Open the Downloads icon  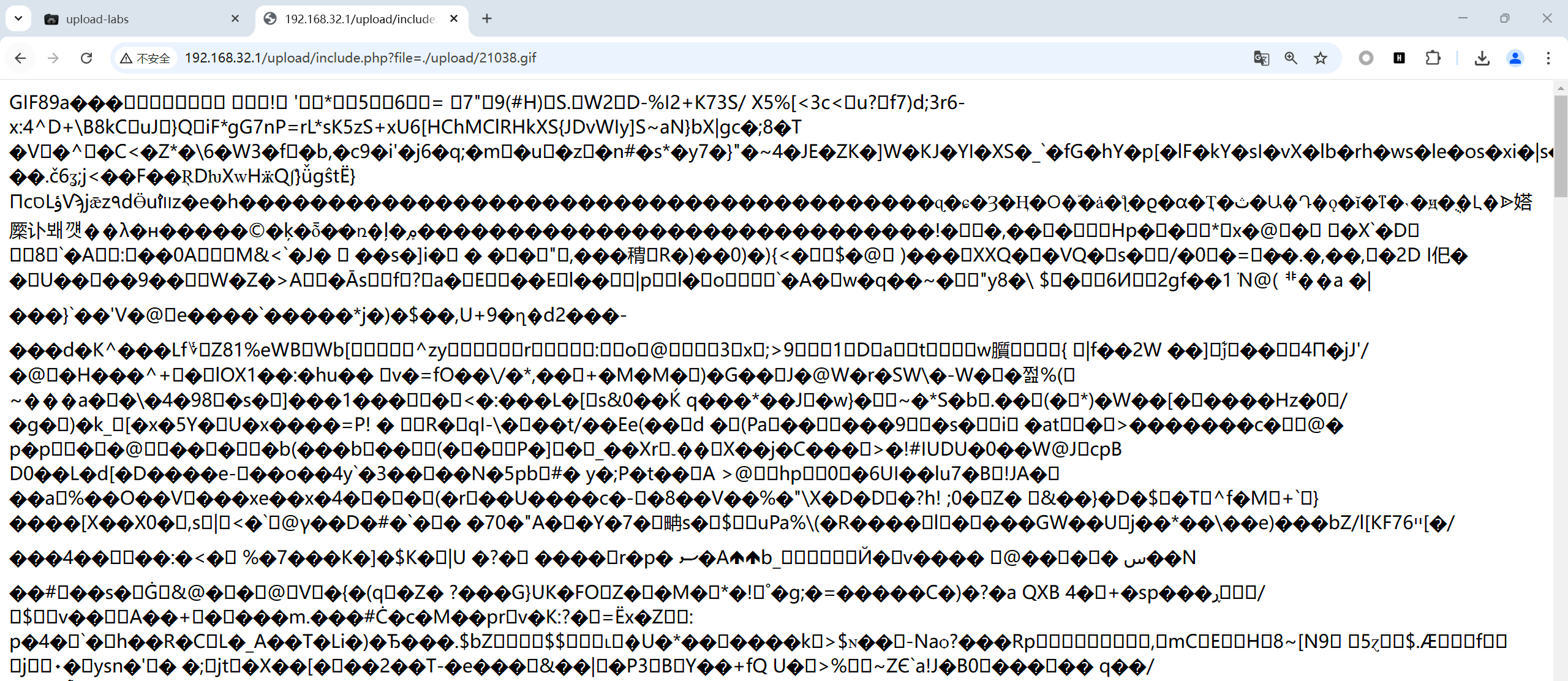pos(1482,58)
